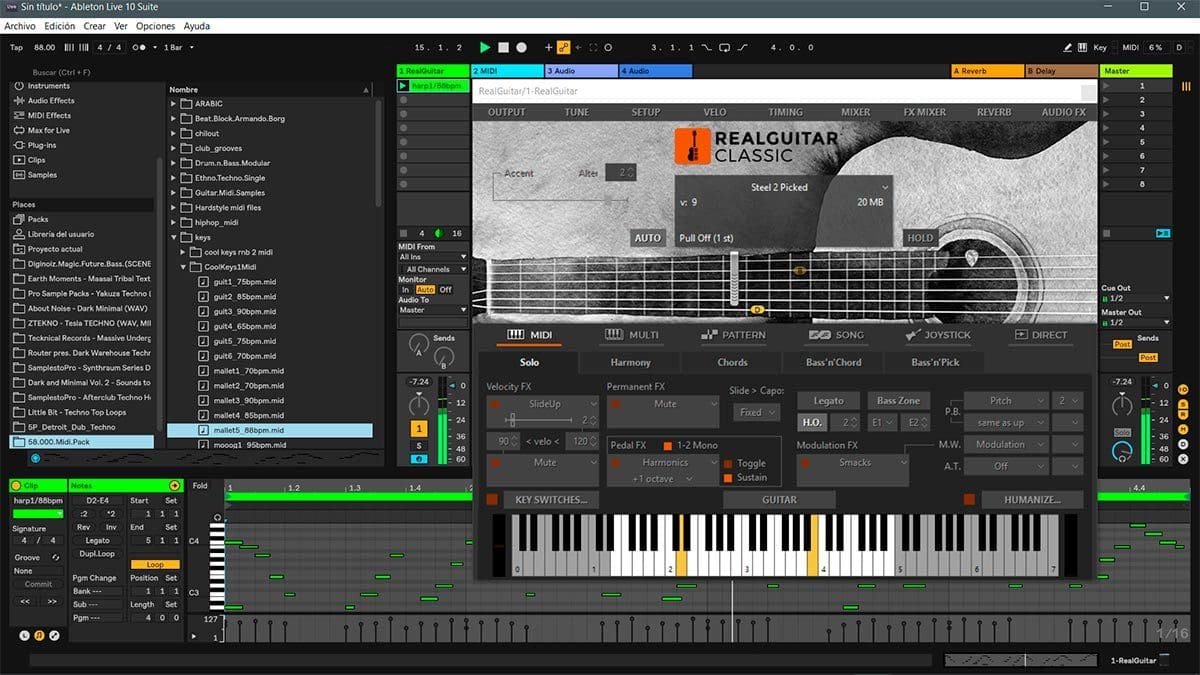The height and width of the screenshot is (675, 1200).
Task: Toggle the Draw Mode pencil icon
Action: pyautogui.click(x=1069, y=47)
